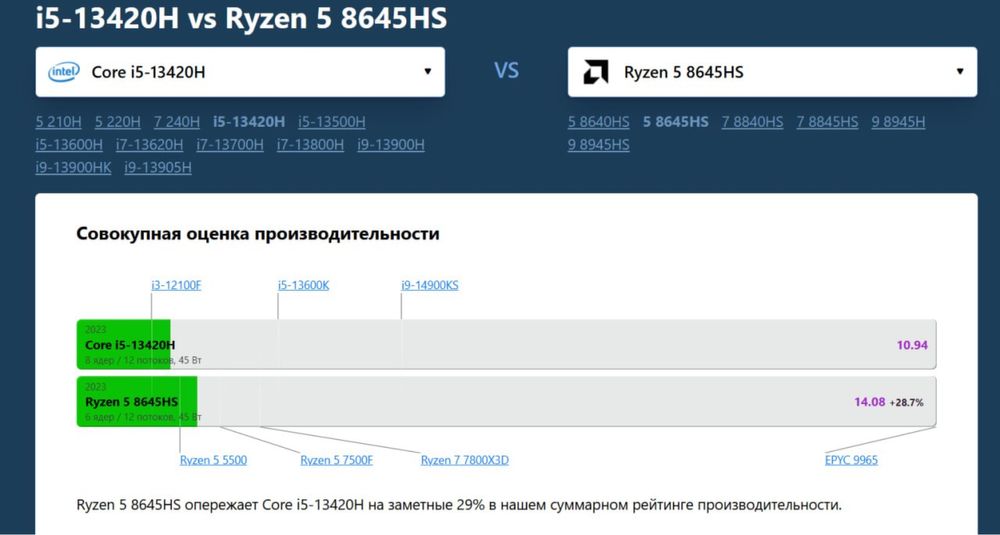Image resolution: width=1000 pixels, height=535 pixels.
Task: Open the 5 8640HS link
Action: pyautogui.click(x=599, y=122)
